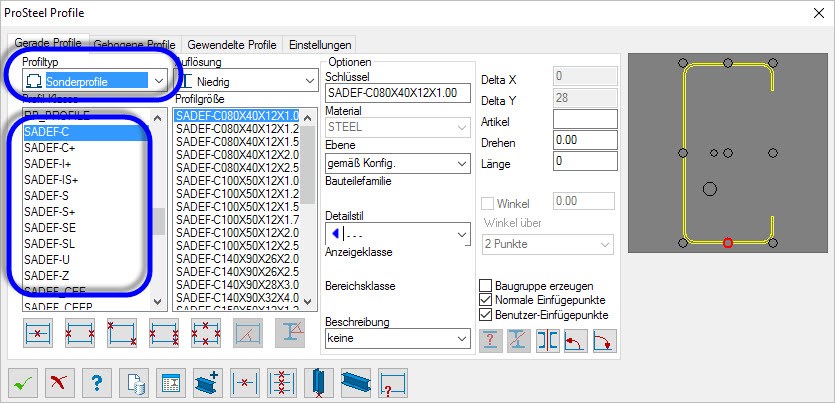Toggle Normale Einfügepunkte checkbox
835x403 pixels.
[486, 300]
